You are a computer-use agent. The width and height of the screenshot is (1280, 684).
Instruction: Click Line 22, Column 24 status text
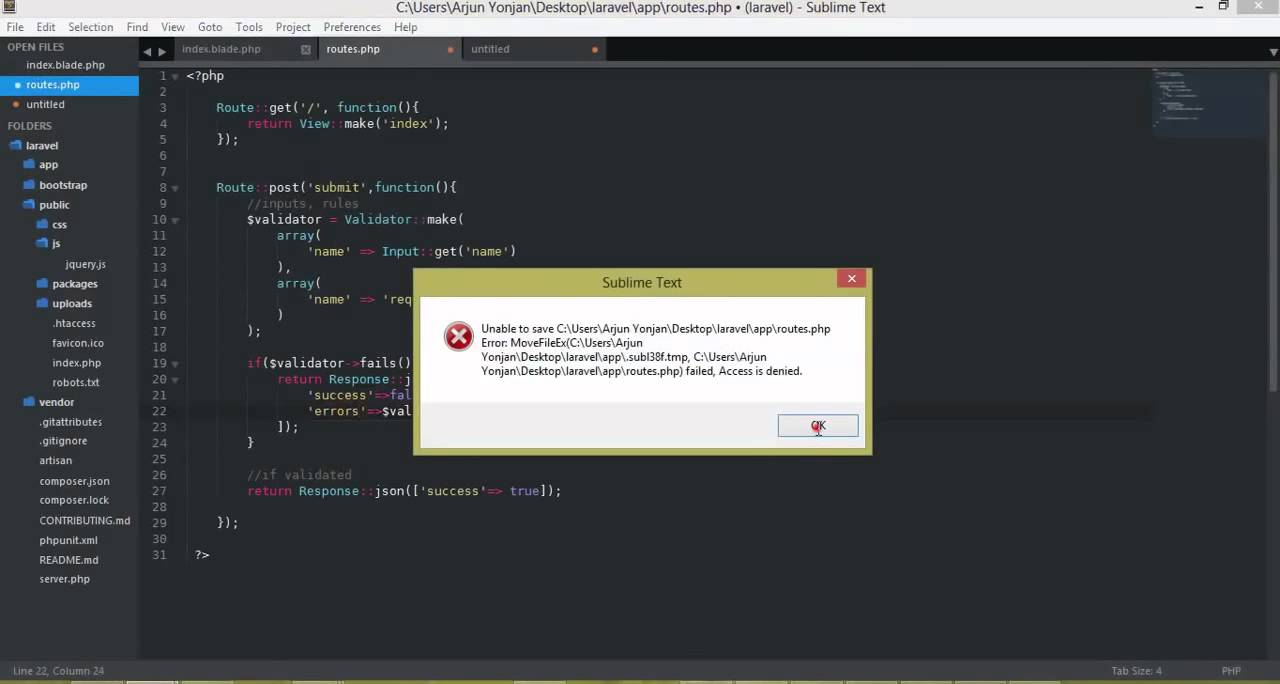pos(58,671)
